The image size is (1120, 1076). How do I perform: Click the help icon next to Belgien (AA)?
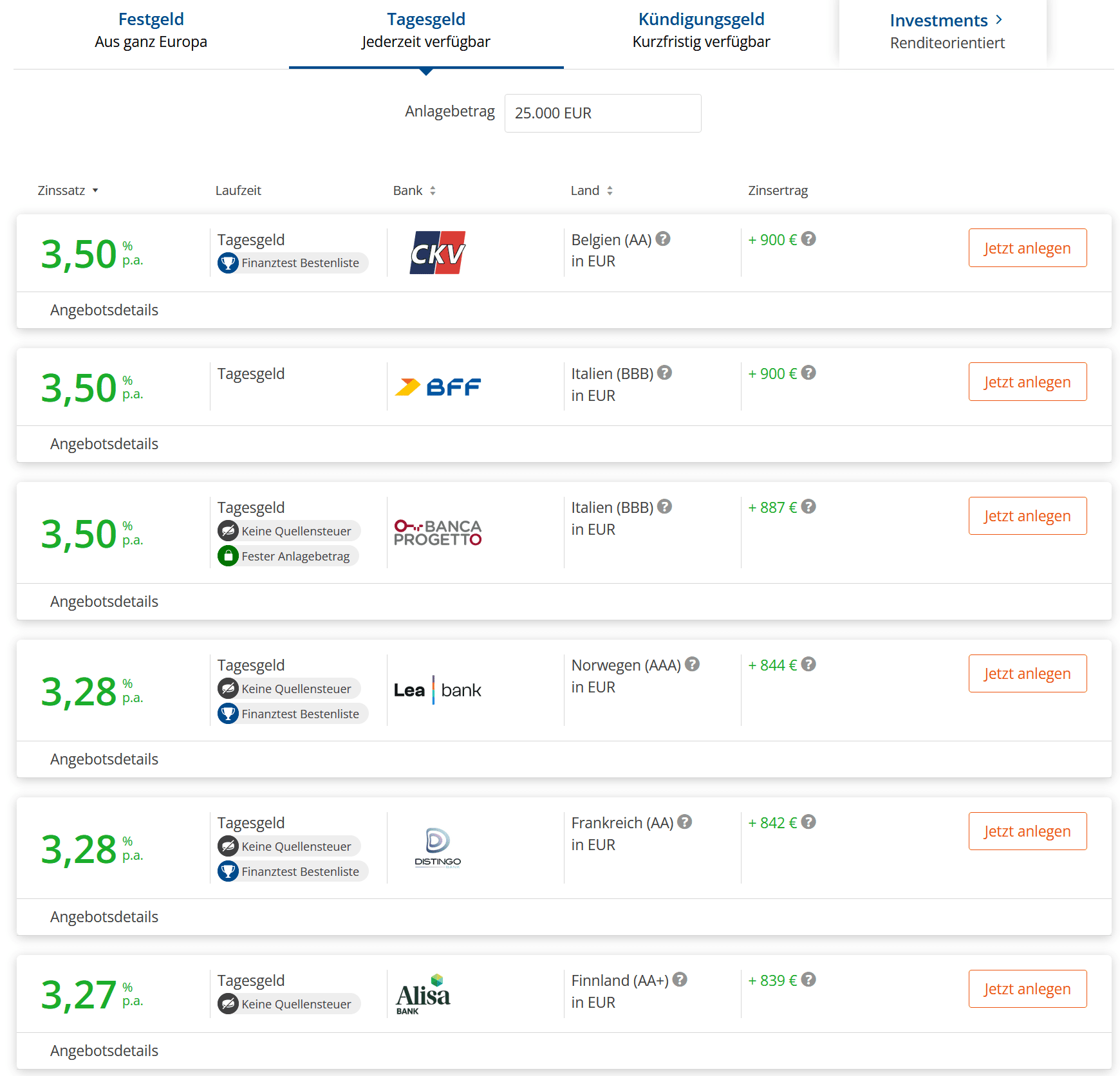[x=663, y=239]
